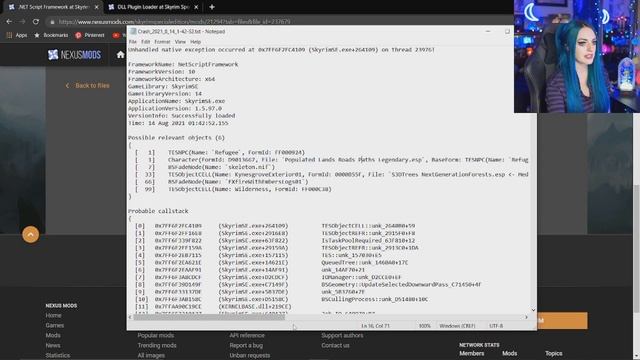The image size is (640, 360).
Task: Click the orange scroll-to-top button
Action: tap(31, 234)
